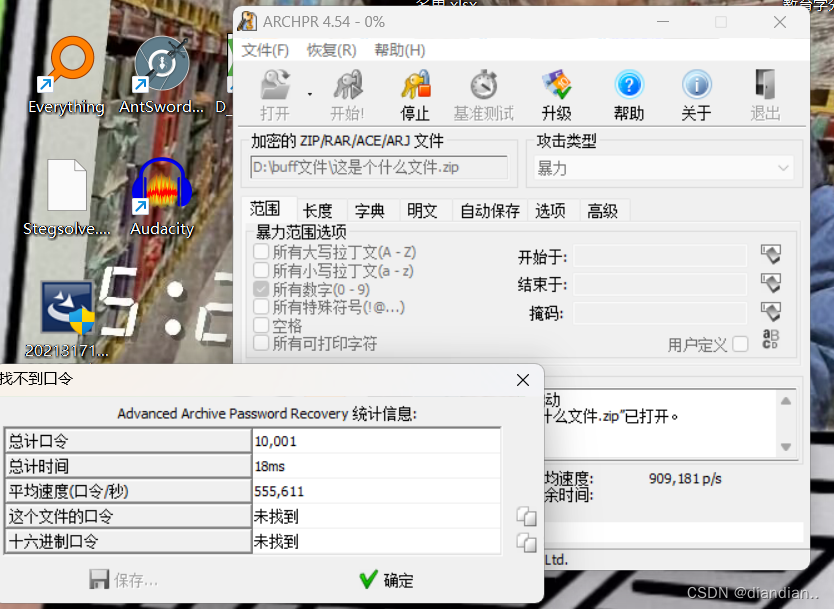Open the Everything desktop shortcut

66,75
